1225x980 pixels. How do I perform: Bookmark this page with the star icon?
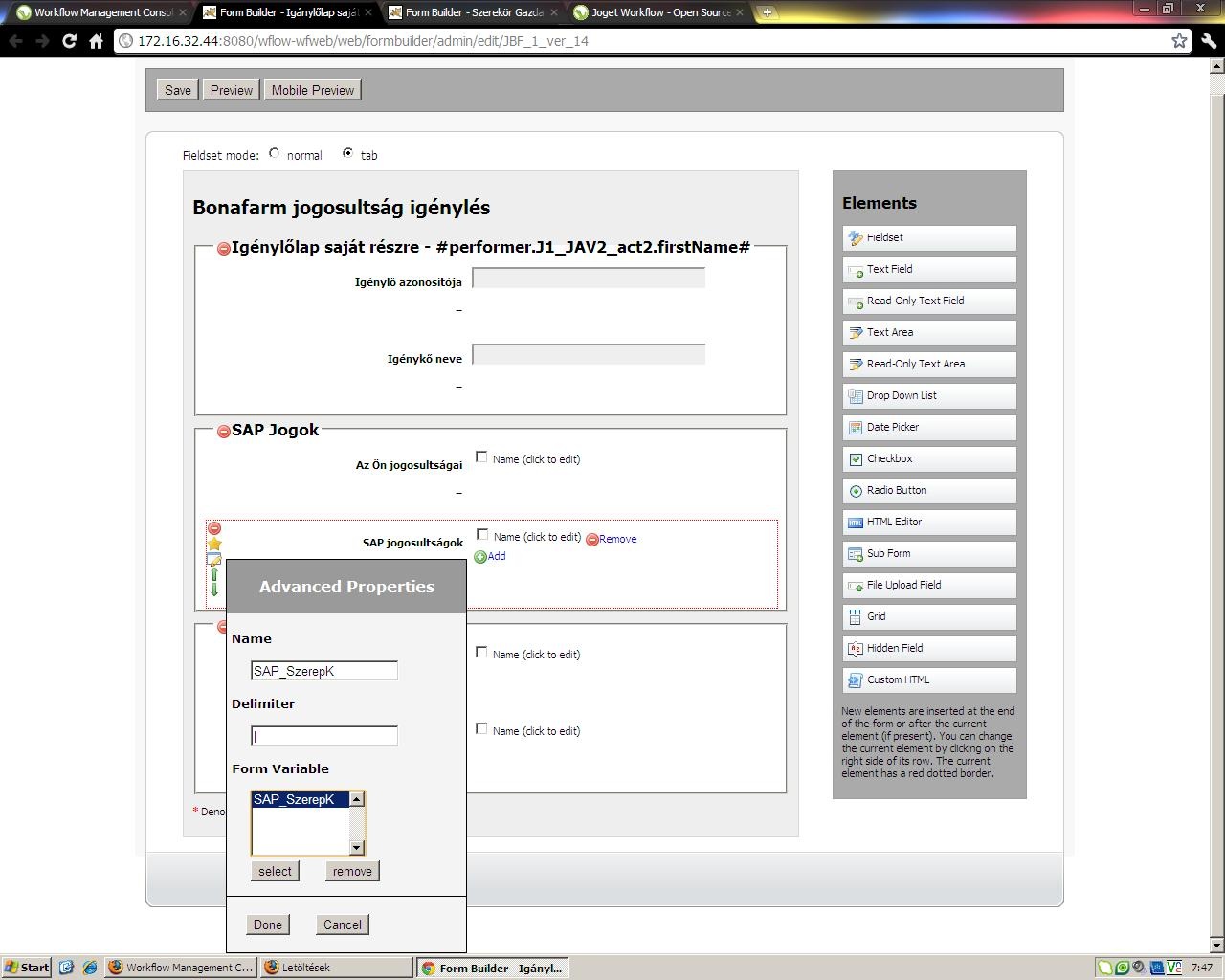tap(1179, 41)
